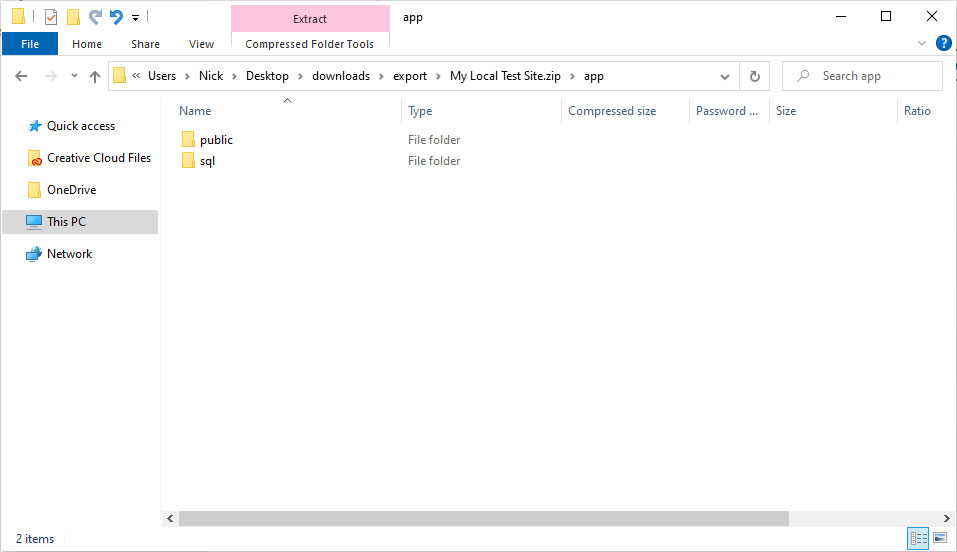The height and width of the screenshot is (552, 957).
Task: Click the This PC monitor icon
Action: coord(34,222)
